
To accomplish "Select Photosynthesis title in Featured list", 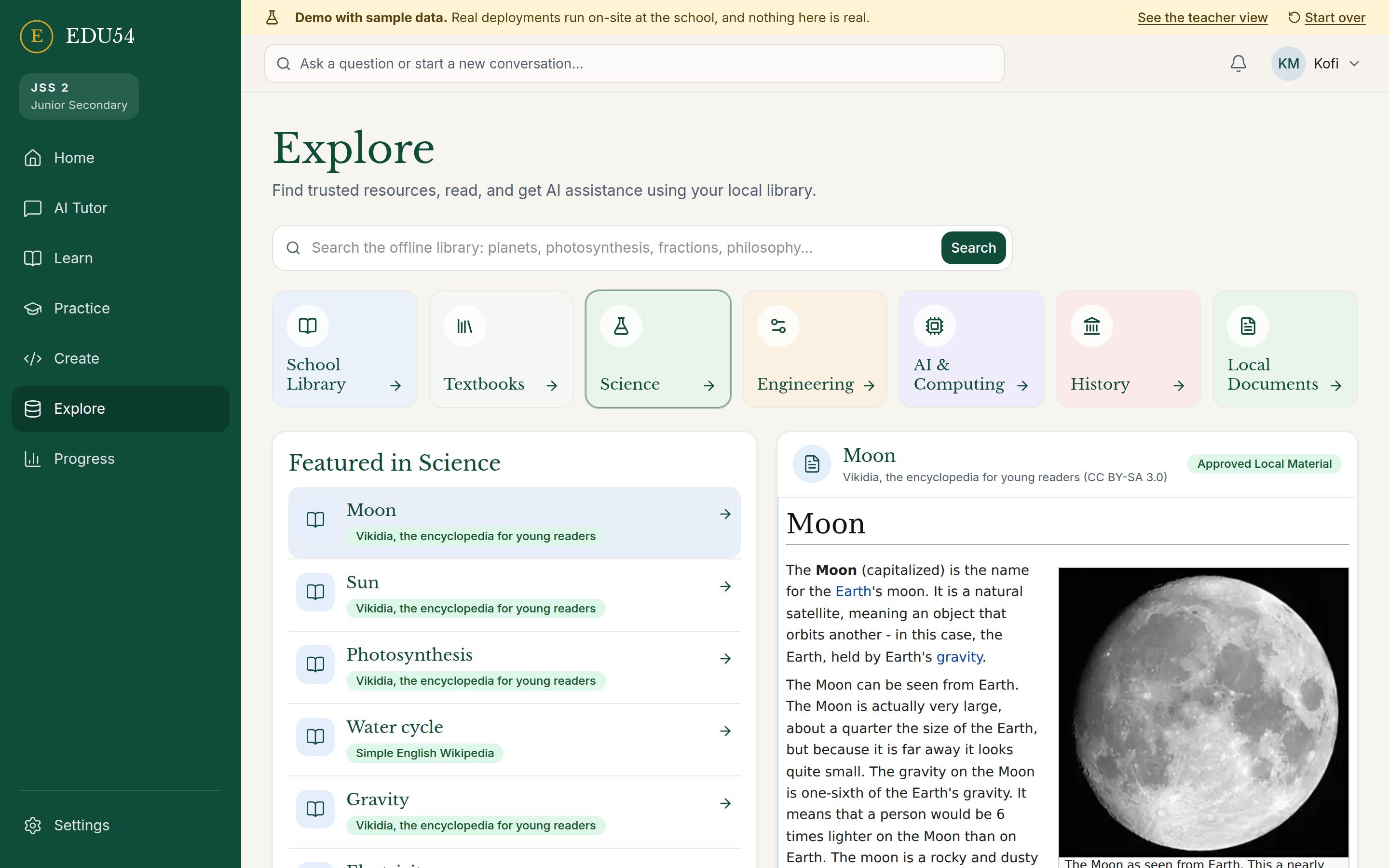I will pyautogui.click(x=409, y=655).
